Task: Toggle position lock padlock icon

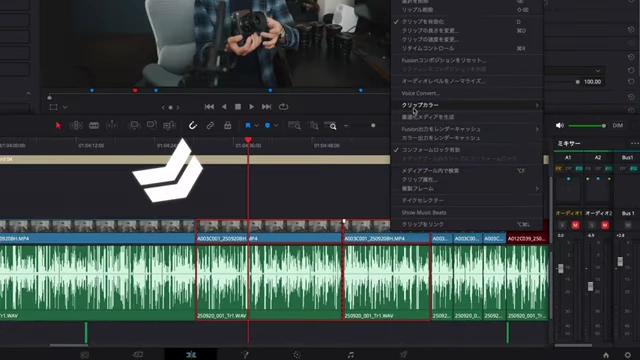Action: click(x=228, y=125)
